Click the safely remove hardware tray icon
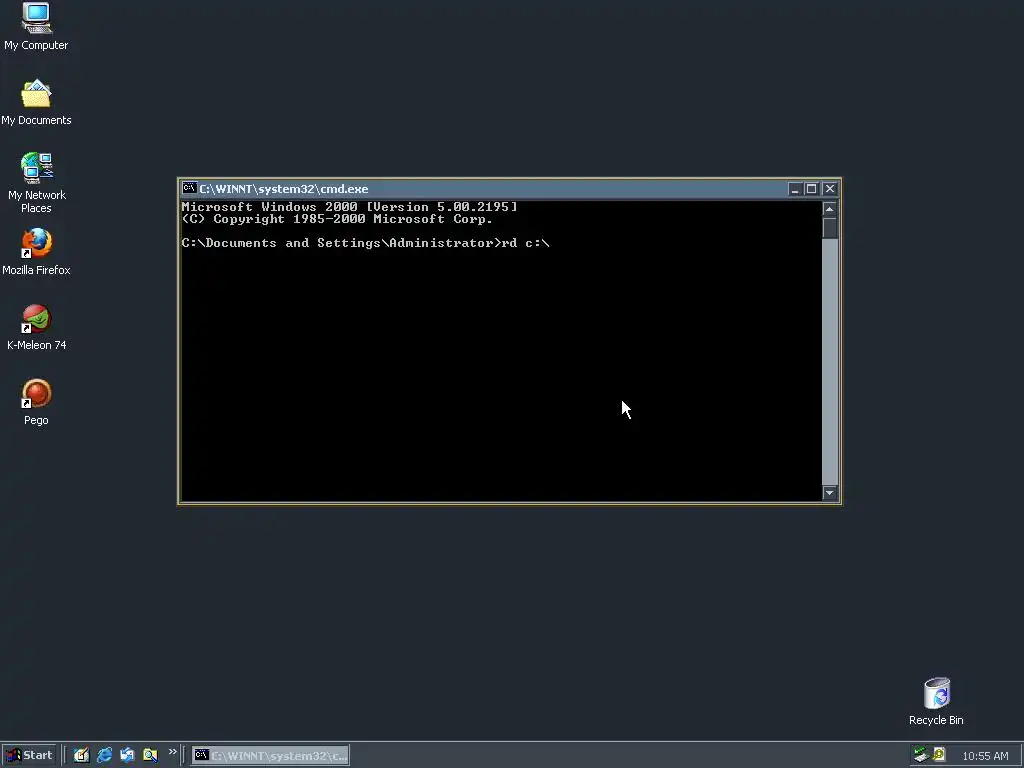The height and width of the screenshot is (768, 1024). 921,754
